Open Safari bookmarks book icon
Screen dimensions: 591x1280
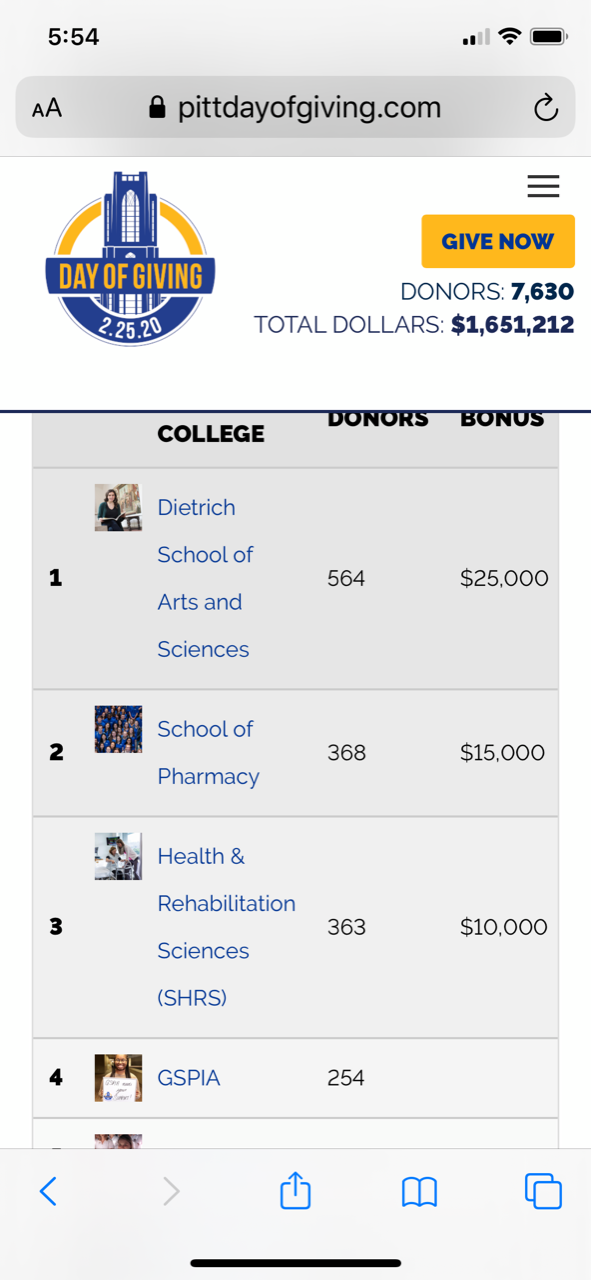tap(419, 1191)
